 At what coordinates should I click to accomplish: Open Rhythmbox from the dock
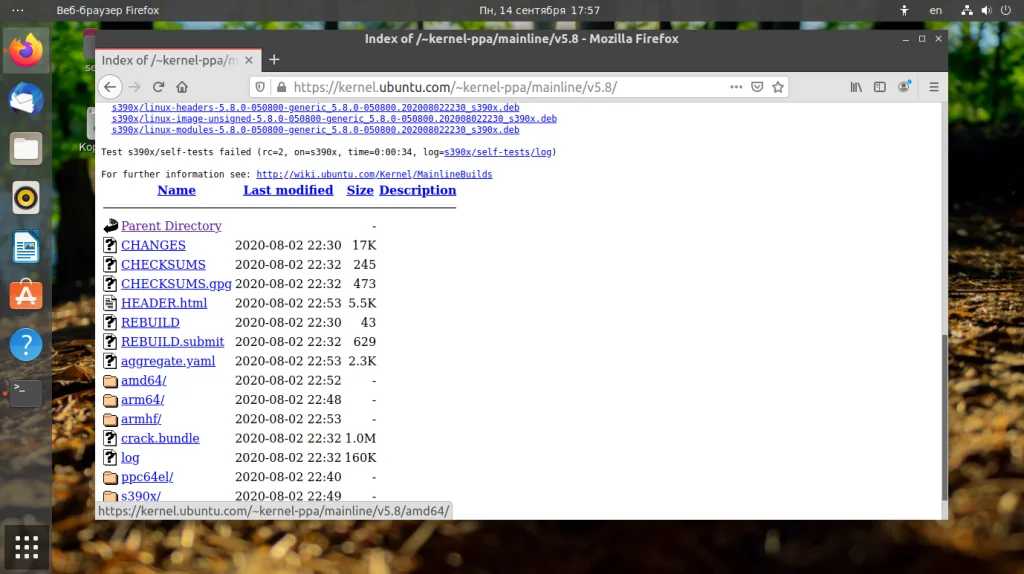26,198
